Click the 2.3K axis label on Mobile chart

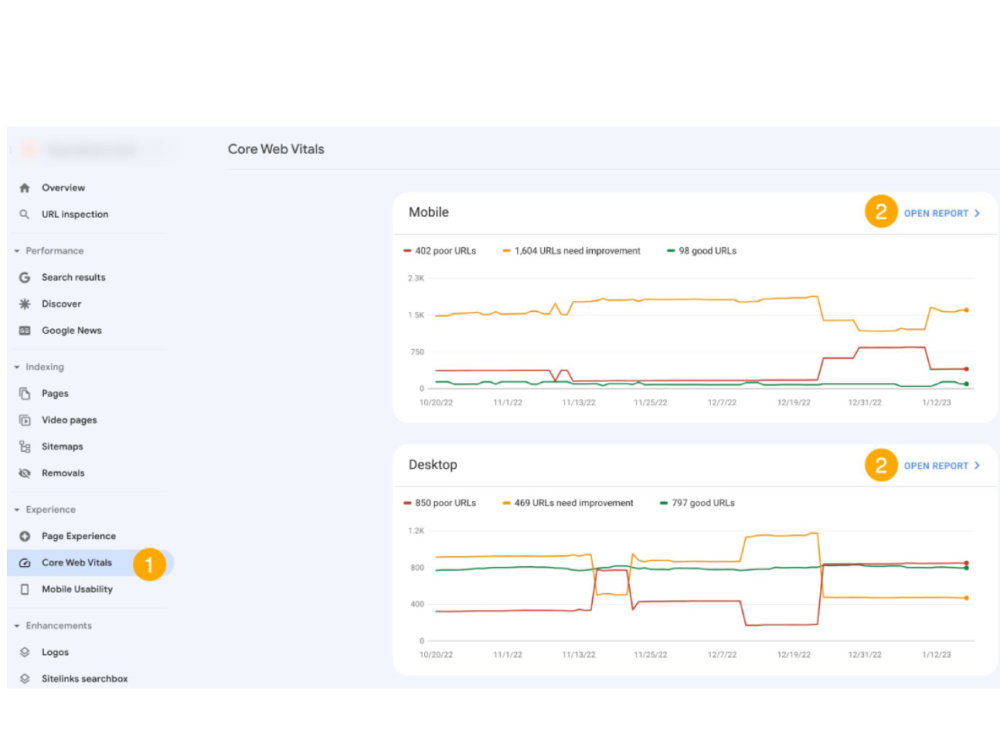point(416,278)
